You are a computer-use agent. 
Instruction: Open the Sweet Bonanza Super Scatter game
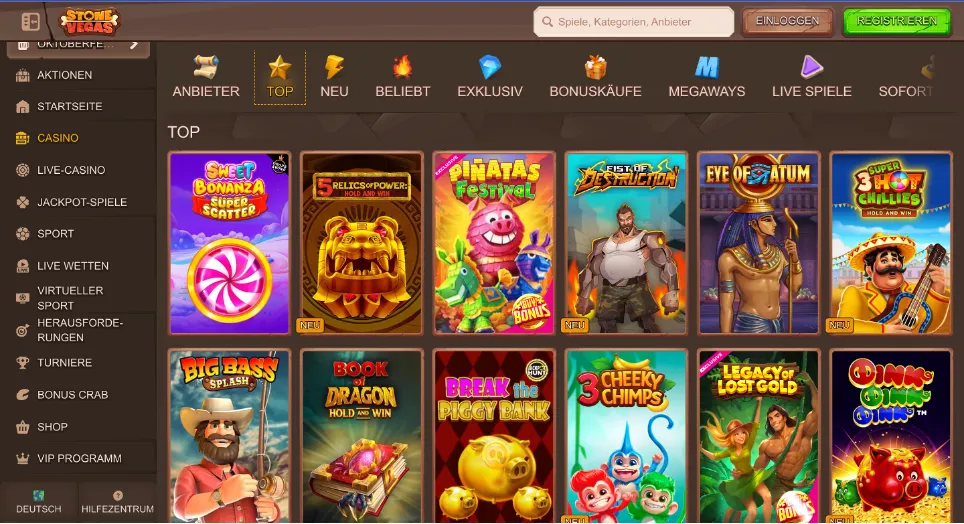tap(229, 243)
